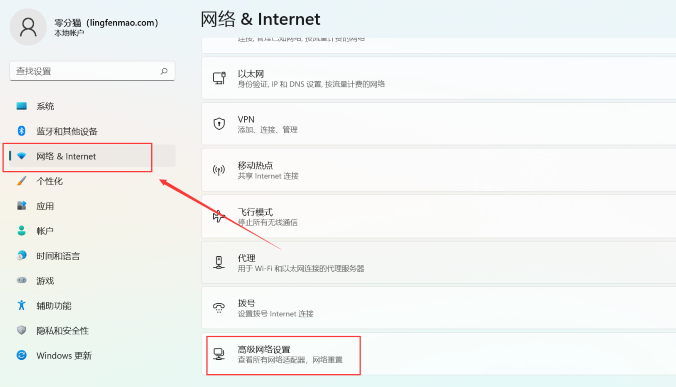Click the 零分猫 (lingfenmao.com) account name
676x387 pixels.
click(106, 22)
